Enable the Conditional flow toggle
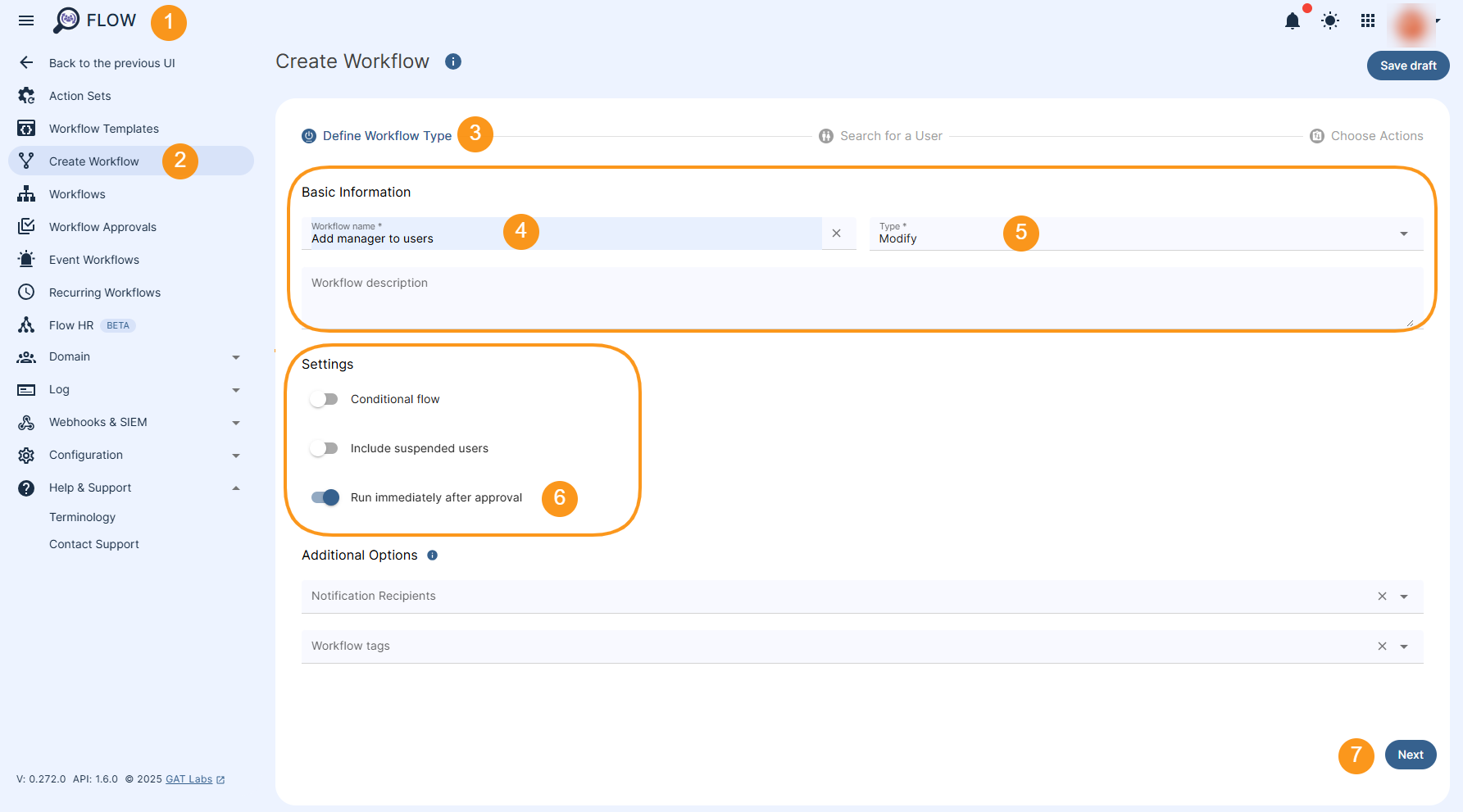 (324, 399)
